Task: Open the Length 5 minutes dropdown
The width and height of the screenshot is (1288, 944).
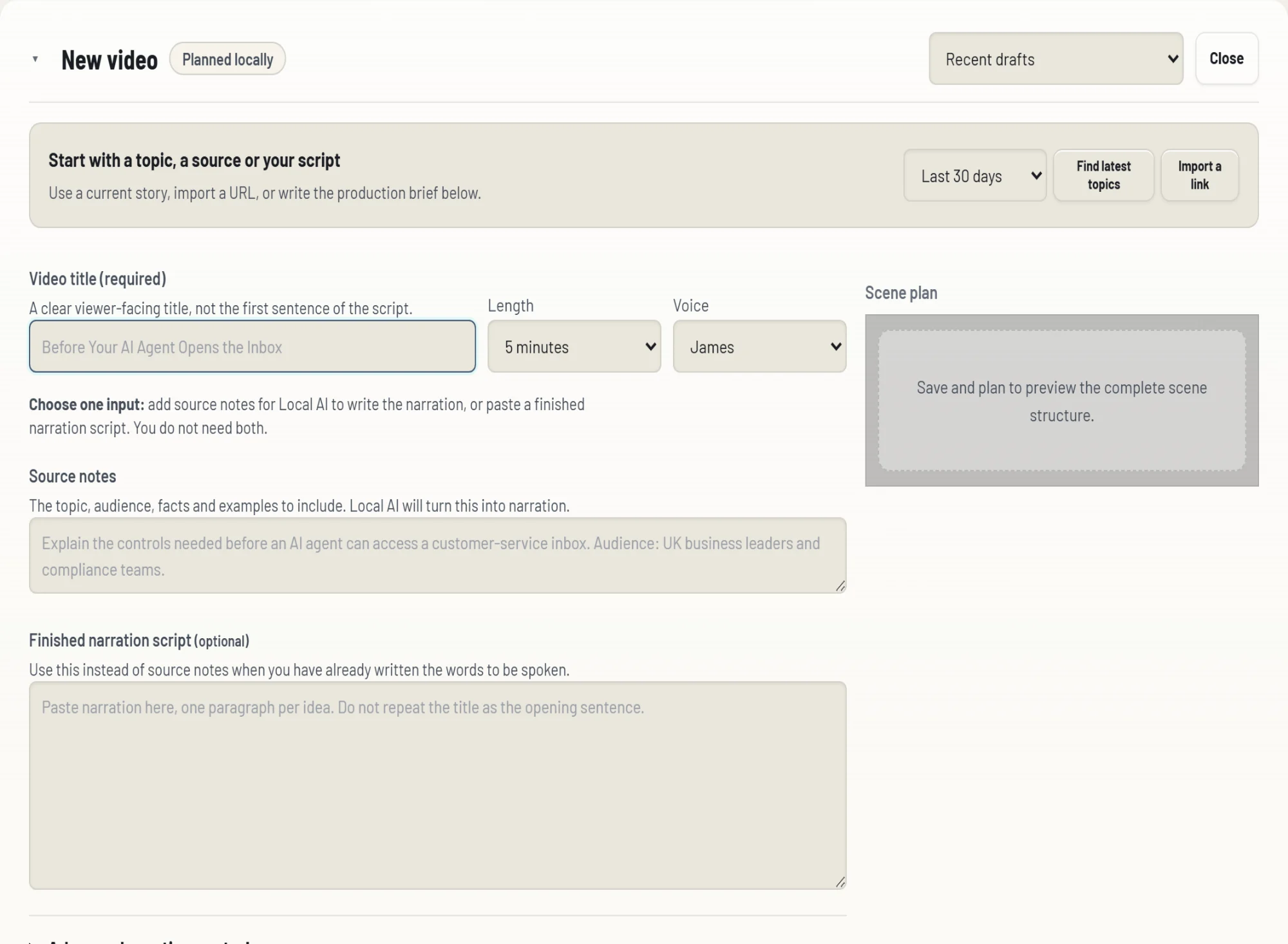Action: (574, 346)
